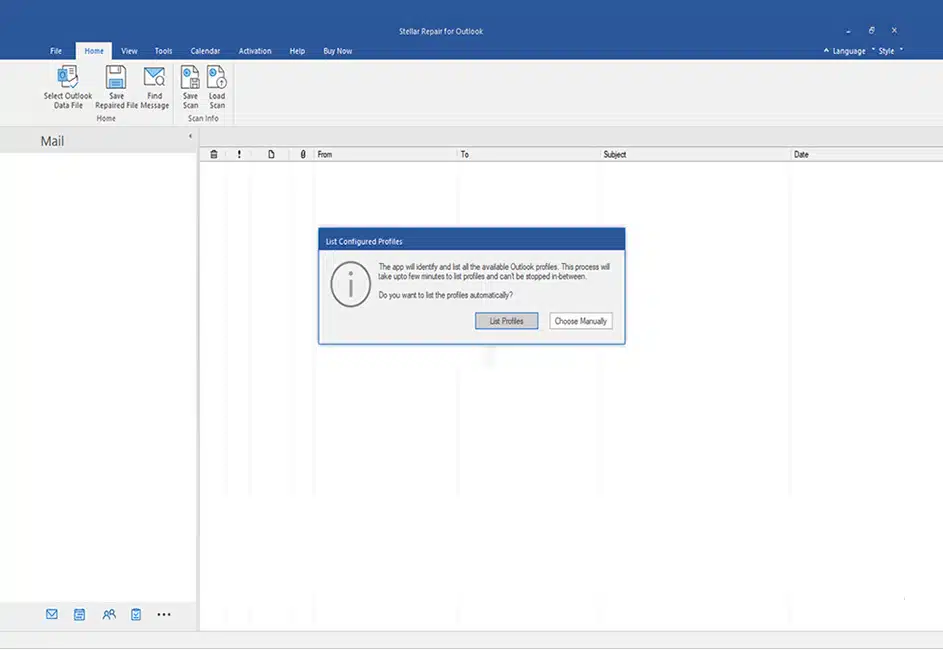Viewport: 943px width, 652px height.
Task: Open Calendar view from bottom navigation
Action: pyautogui.click(x=79, y=614)
